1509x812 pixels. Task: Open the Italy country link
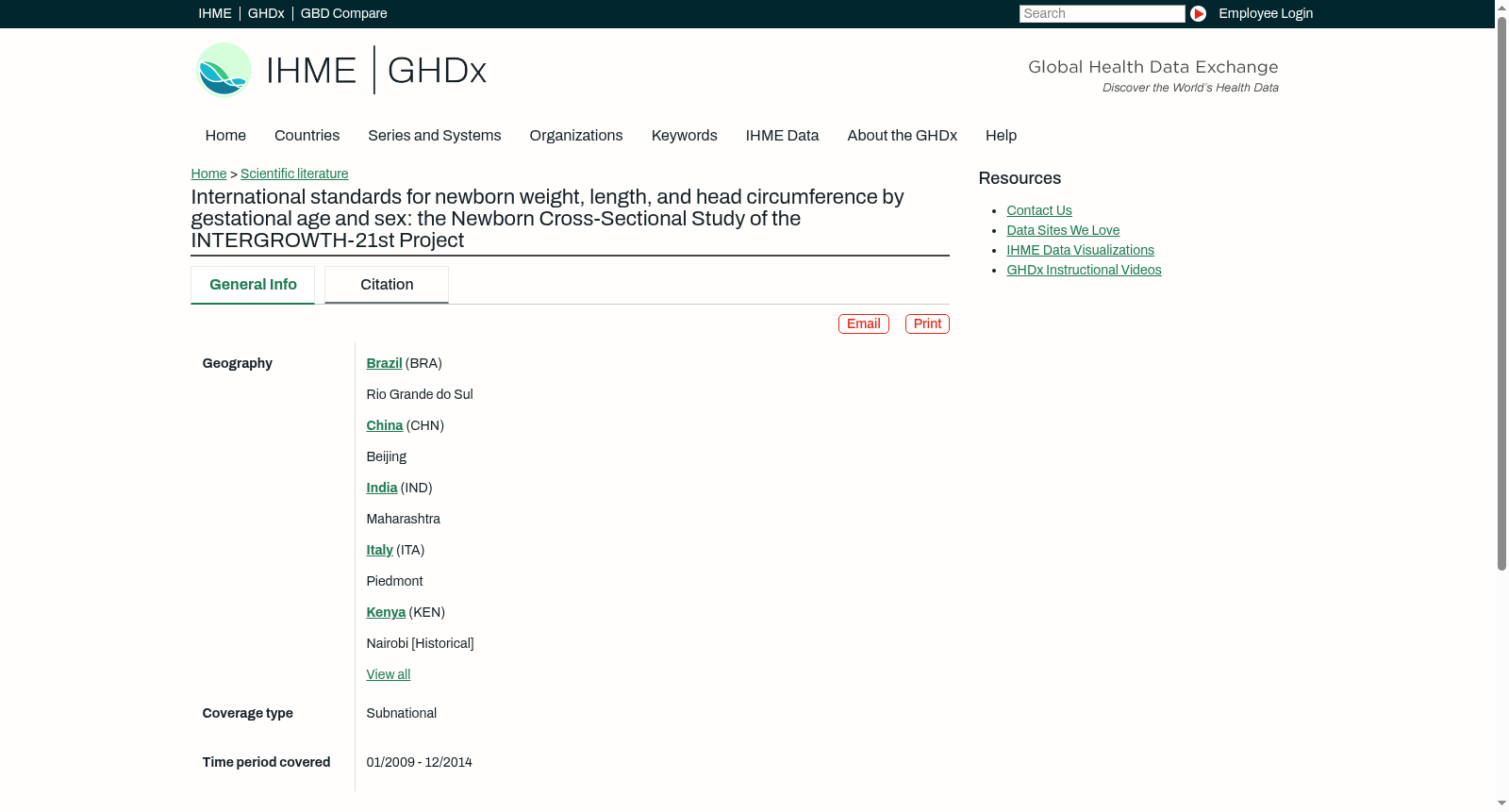[380, 550]
